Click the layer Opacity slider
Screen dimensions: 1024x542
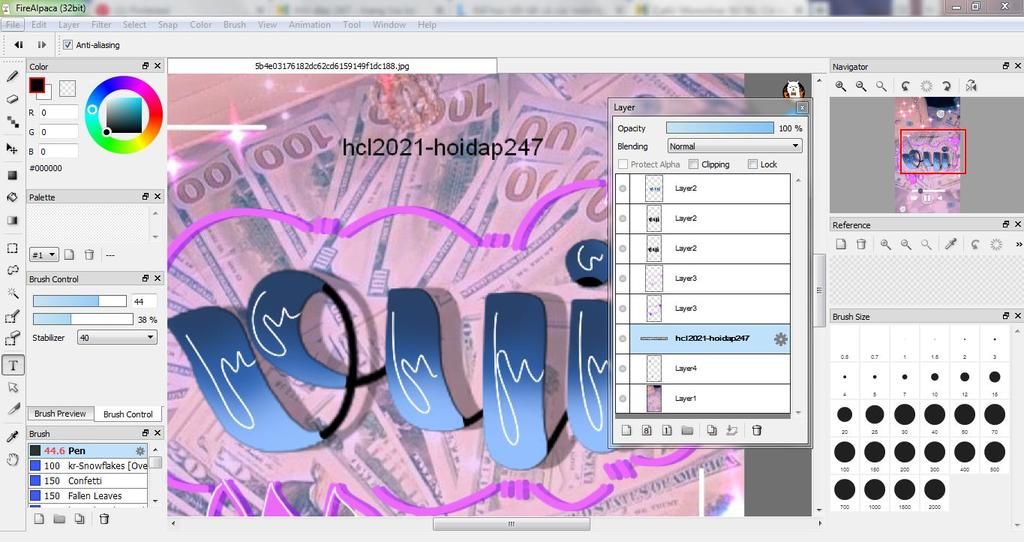tap(720, 128)
